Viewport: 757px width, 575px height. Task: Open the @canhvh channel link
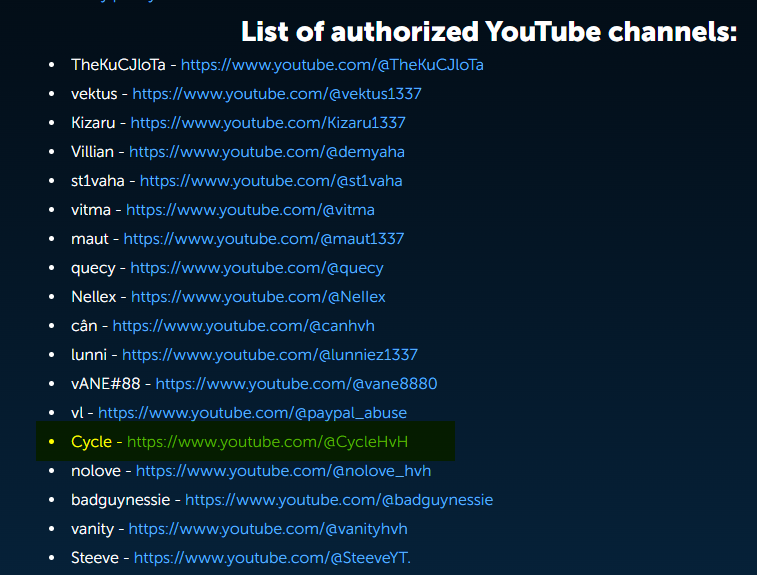pyautogui.click(x=244, y=326)
